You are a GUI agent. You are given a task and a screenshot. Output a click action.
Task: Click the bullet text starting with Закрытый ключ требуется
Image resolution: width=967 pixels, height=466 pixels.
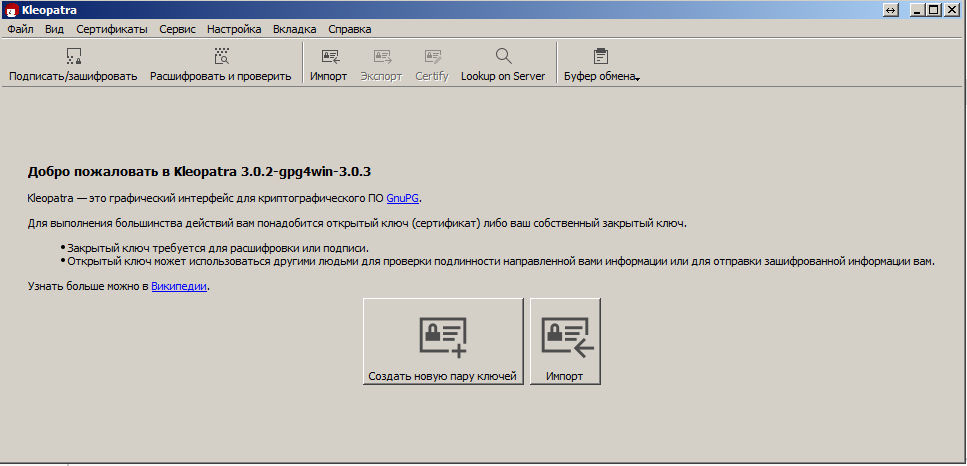point(218,248)
